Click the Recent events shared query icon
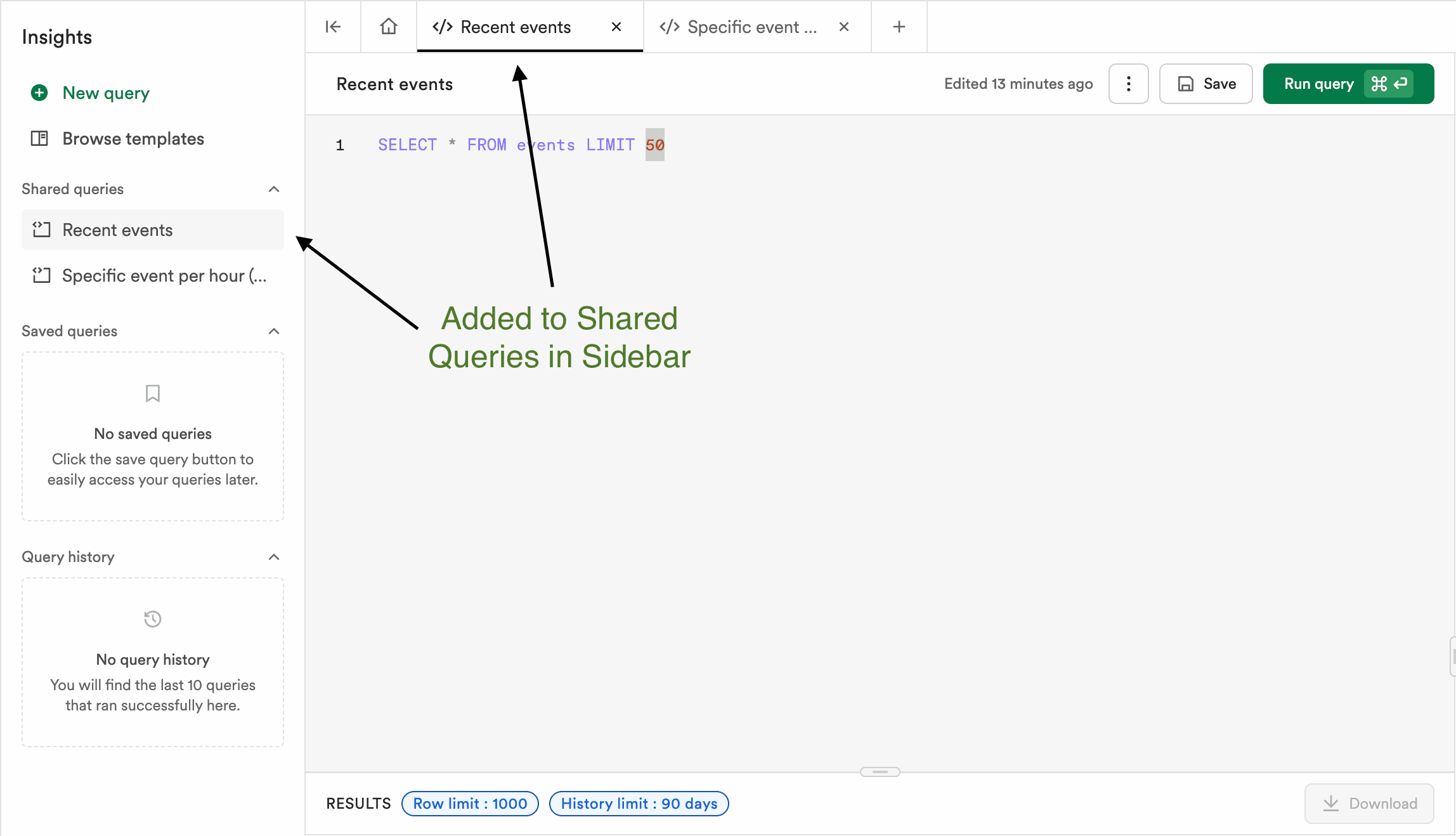 pyautogui.click(x=41, y=230)
